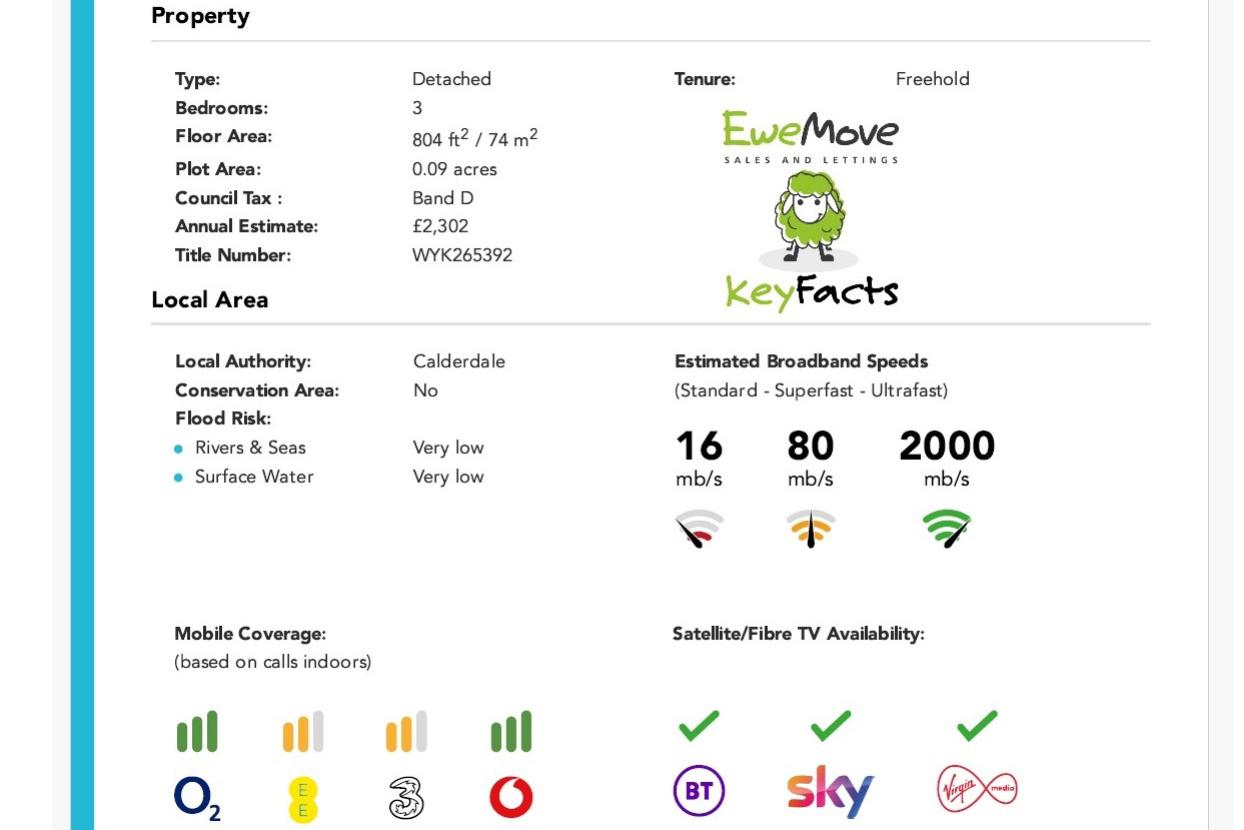Click the Vodafone logo

tap(511, 798)
